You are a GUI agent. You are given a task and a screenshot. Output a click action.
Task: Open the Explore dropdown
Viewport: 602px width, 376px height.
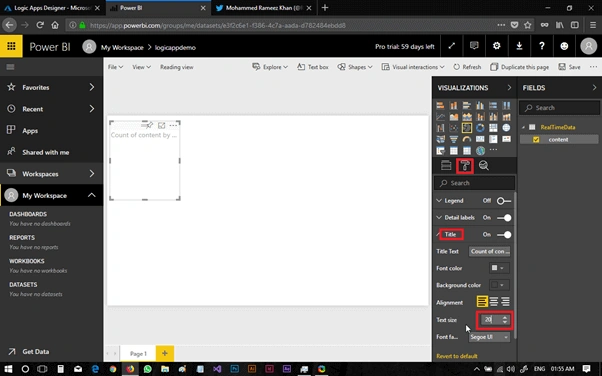point(270,67)
